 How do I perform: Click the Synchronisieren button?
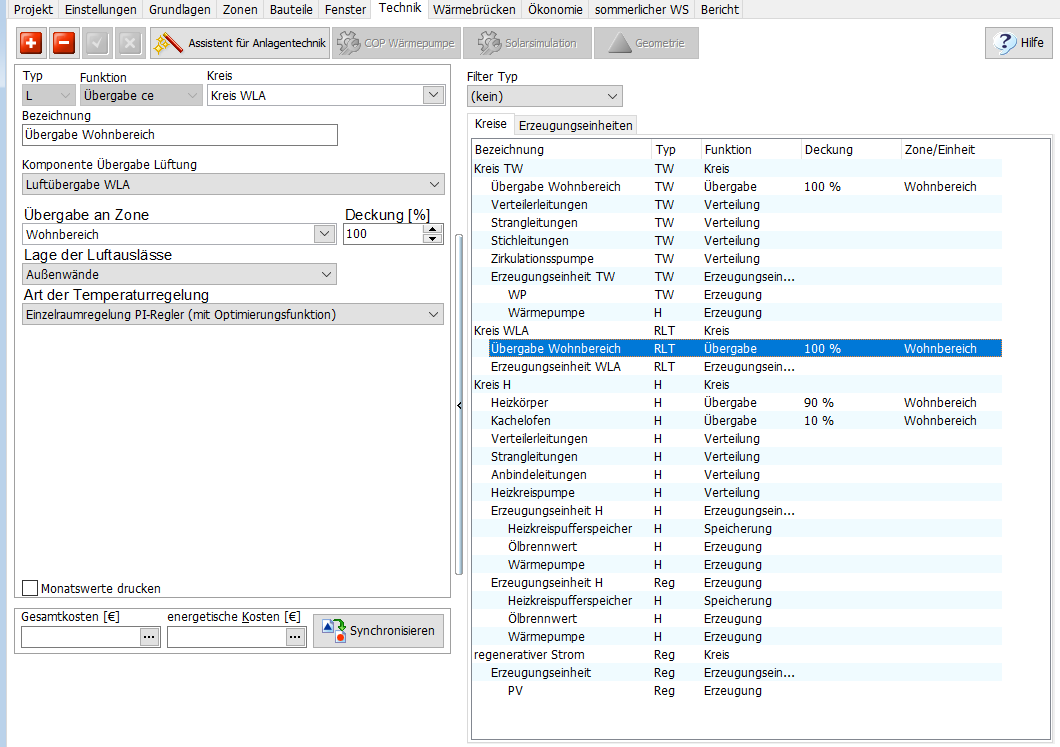click(x=379, y=631)
